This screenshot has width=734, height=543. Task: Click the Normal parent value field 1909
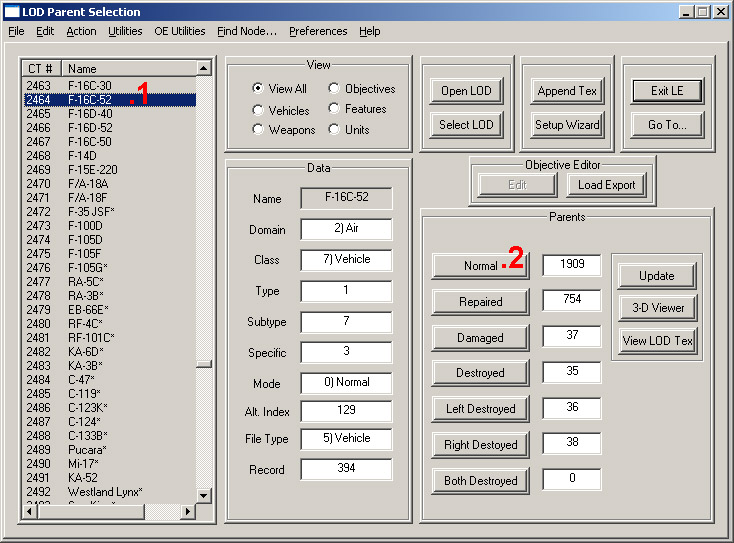point(572,266)
